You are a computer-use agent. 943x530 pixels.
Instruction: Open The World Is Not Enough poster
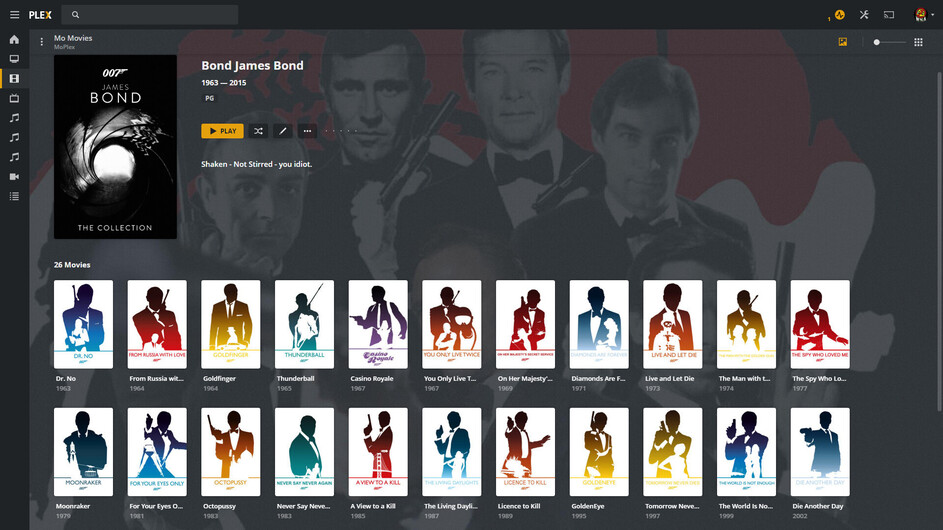(746, 452)
